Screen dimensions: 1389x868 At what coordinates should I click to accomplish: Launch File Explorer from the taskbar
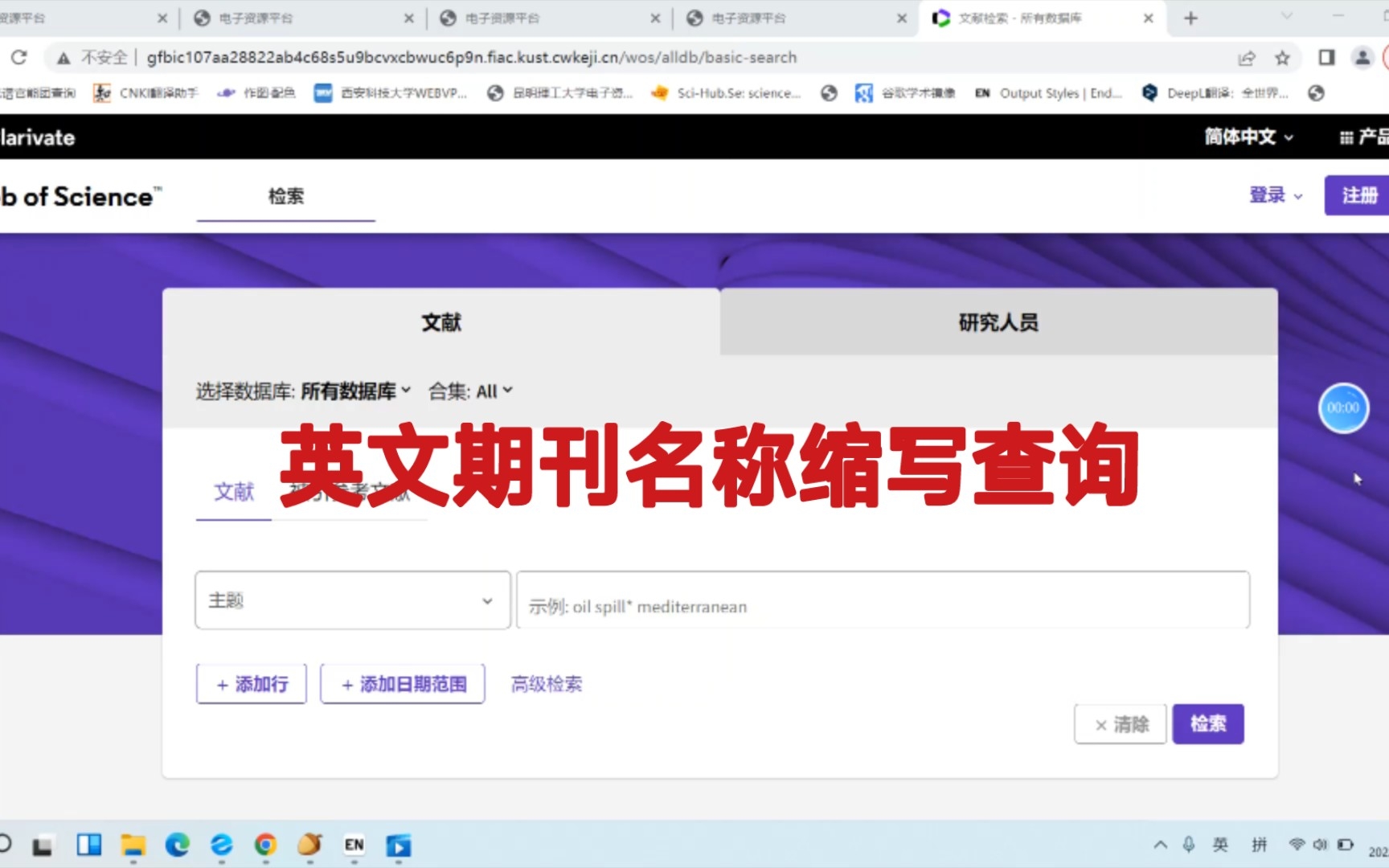click(x=133, y=845)
